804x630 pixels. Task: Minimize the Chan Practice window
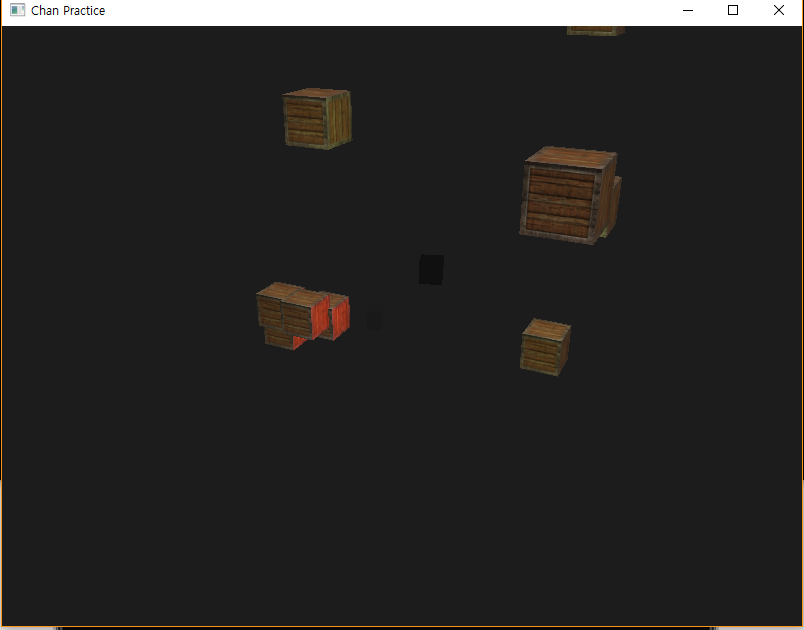687,10
